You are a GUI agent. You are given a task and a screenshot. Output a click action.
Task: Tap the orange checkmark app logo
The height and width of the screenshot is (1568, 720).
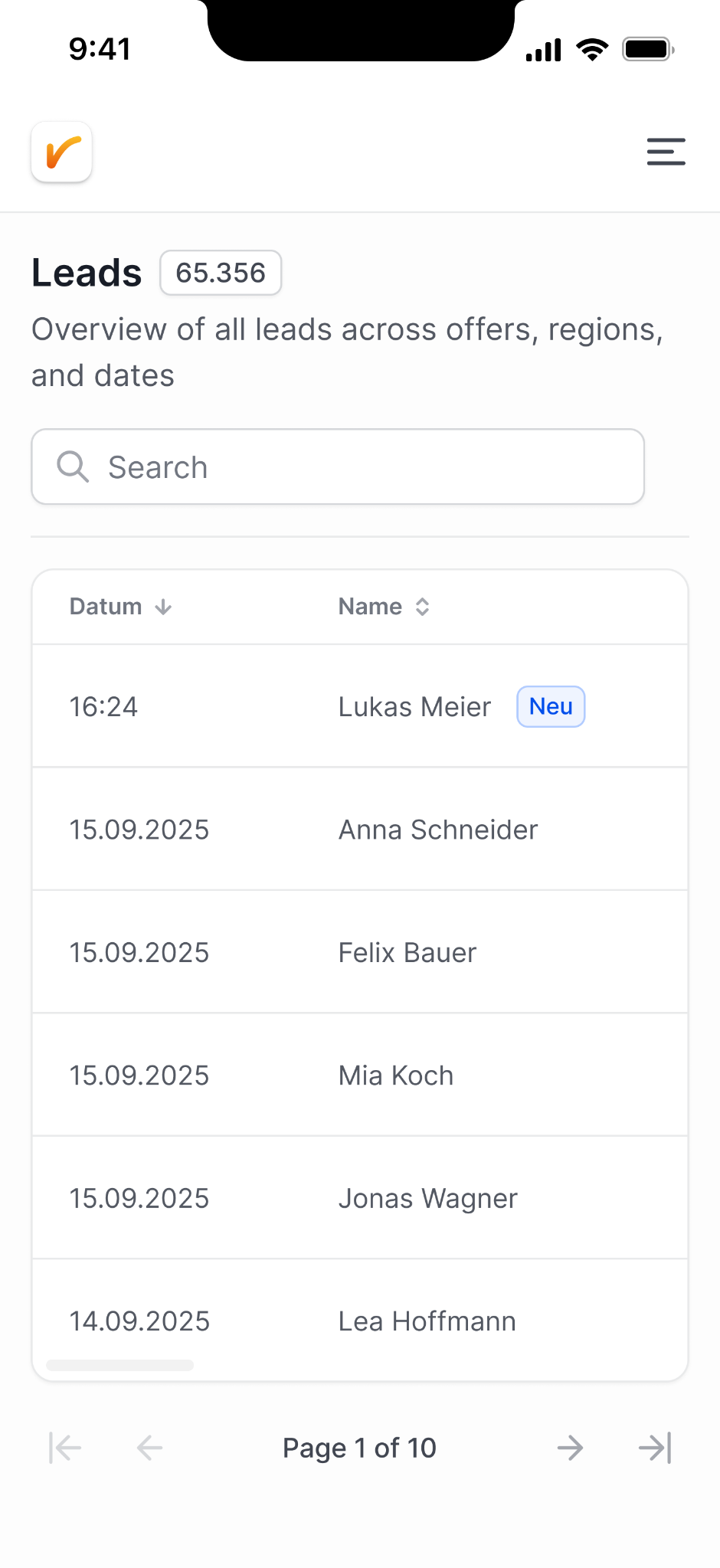(61, 152)
